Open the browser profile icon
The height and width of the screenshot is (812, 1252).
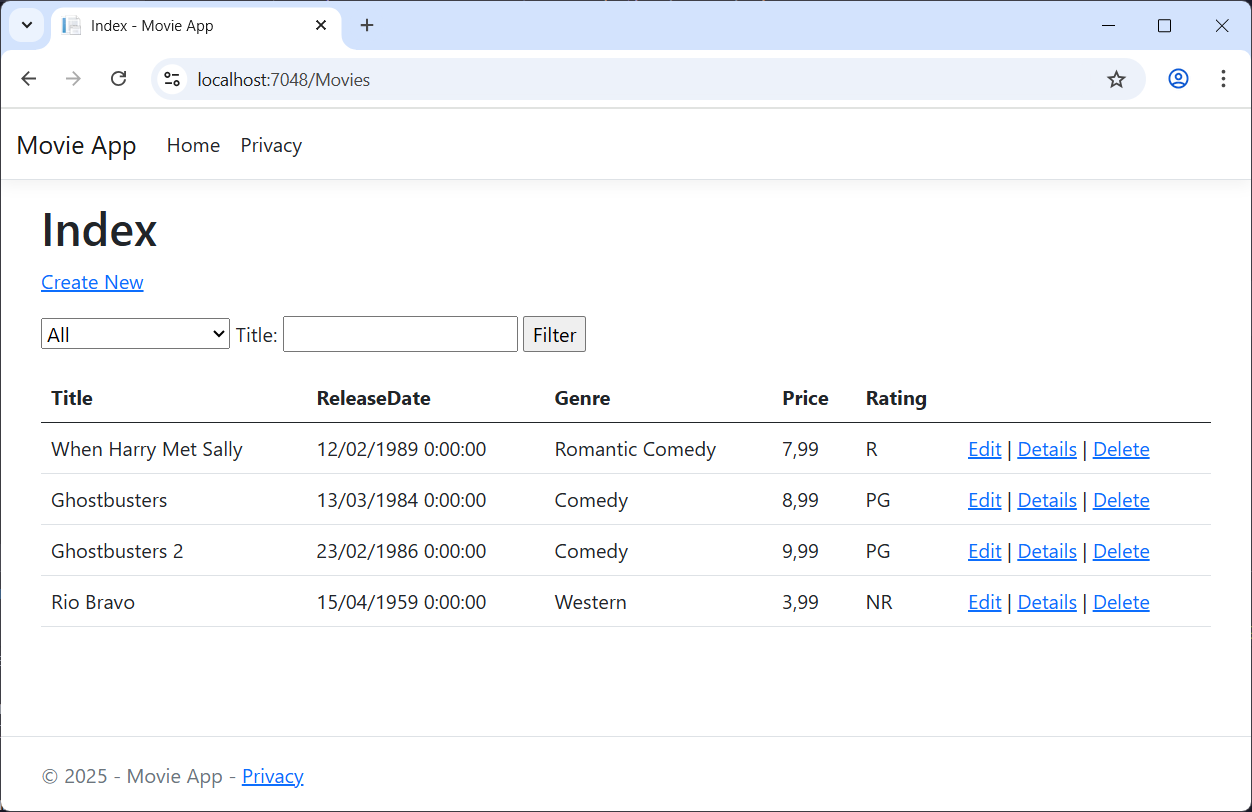coord(1178,78)
